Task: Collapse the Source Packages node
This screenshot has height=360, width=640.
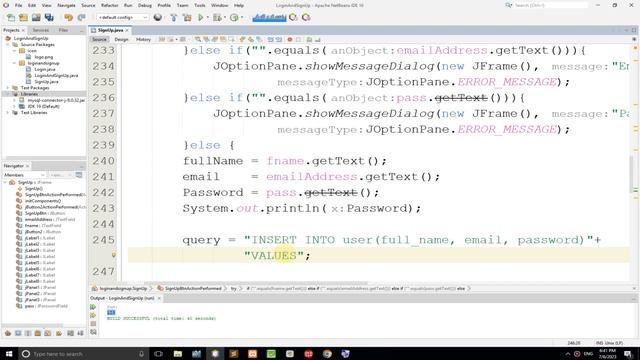Action: click(8, 44)
